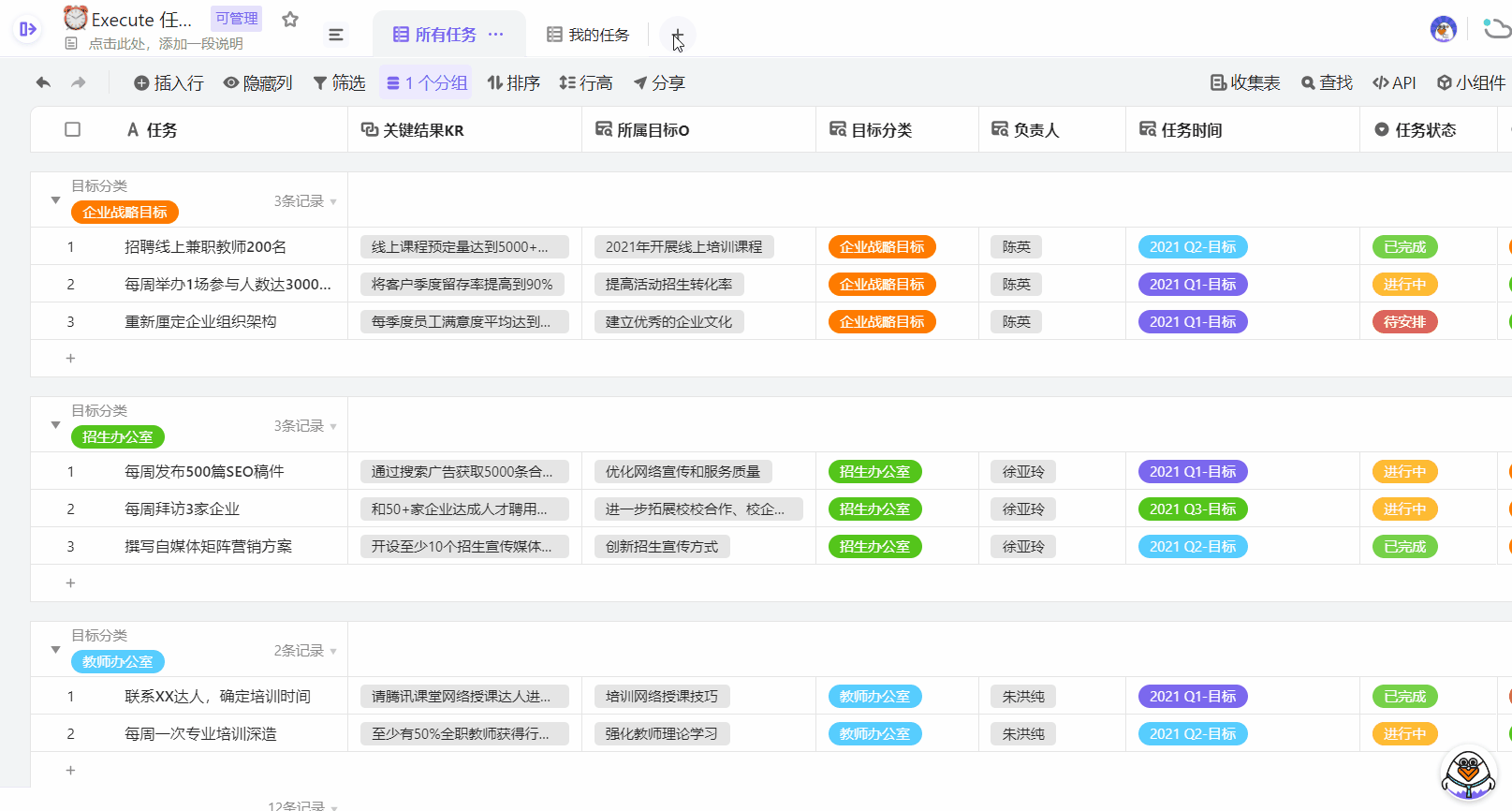Open the 收集表 form option
The height and width of the screenshot is (811, 1512).
[1245, 83]
